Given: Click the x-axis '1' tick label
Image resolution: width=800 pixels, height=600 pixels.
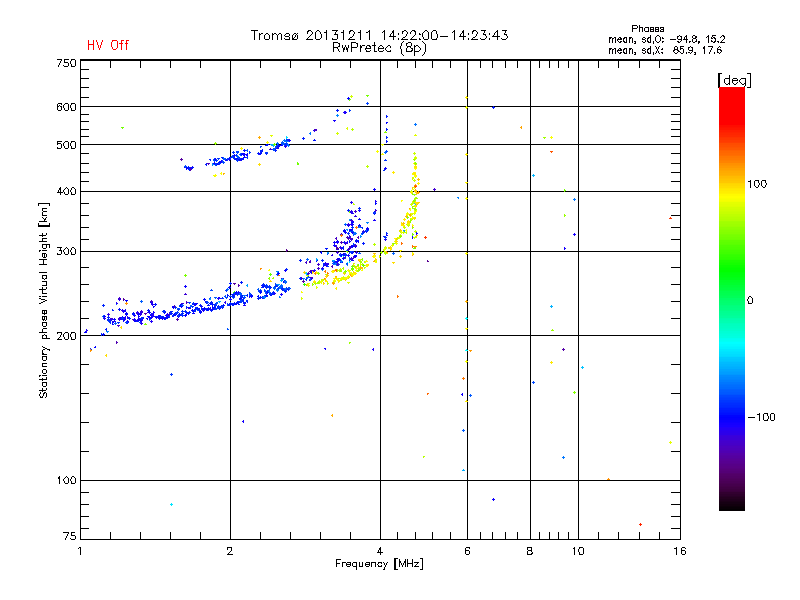Looking at the screenshot, I should click(80, 551).
